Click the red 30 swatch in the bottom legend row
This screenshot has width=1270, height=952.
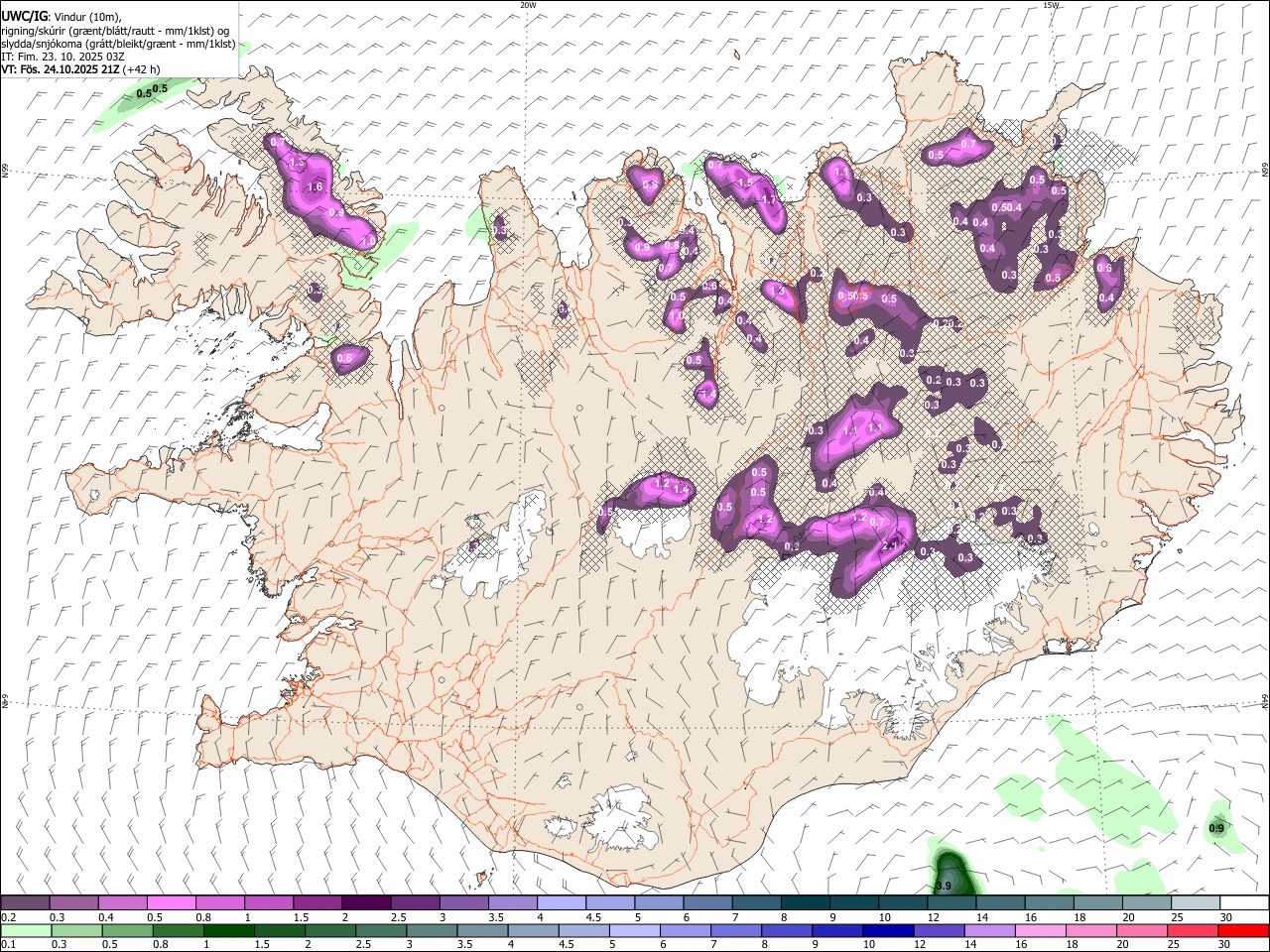tap(1244, 930)
